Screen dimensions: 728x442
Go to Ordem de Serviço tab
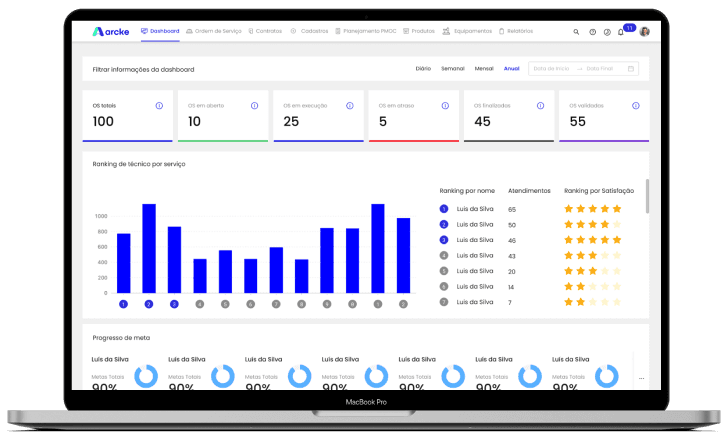pos(214,32)
